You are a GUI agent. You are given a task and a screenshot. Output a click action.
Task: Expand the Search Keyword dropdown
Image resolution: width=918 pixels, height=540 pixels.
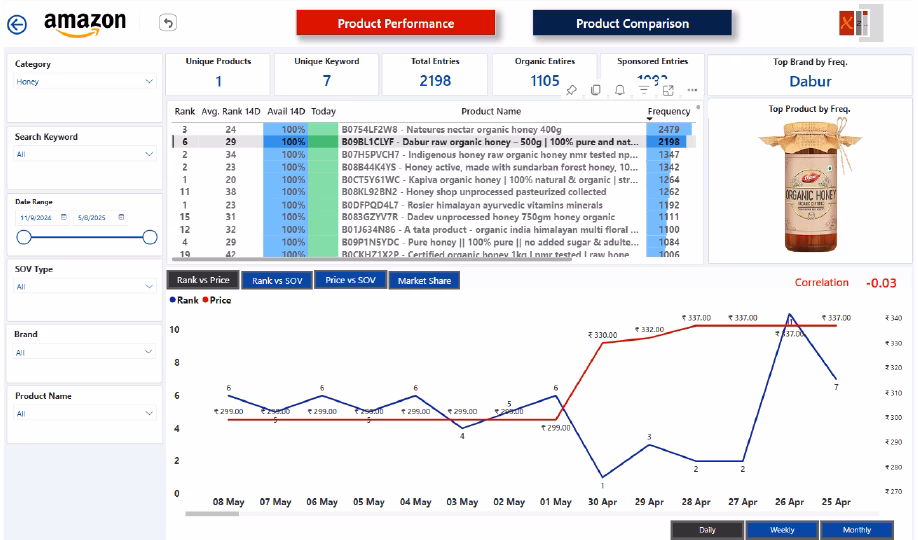tap(149, 154)
